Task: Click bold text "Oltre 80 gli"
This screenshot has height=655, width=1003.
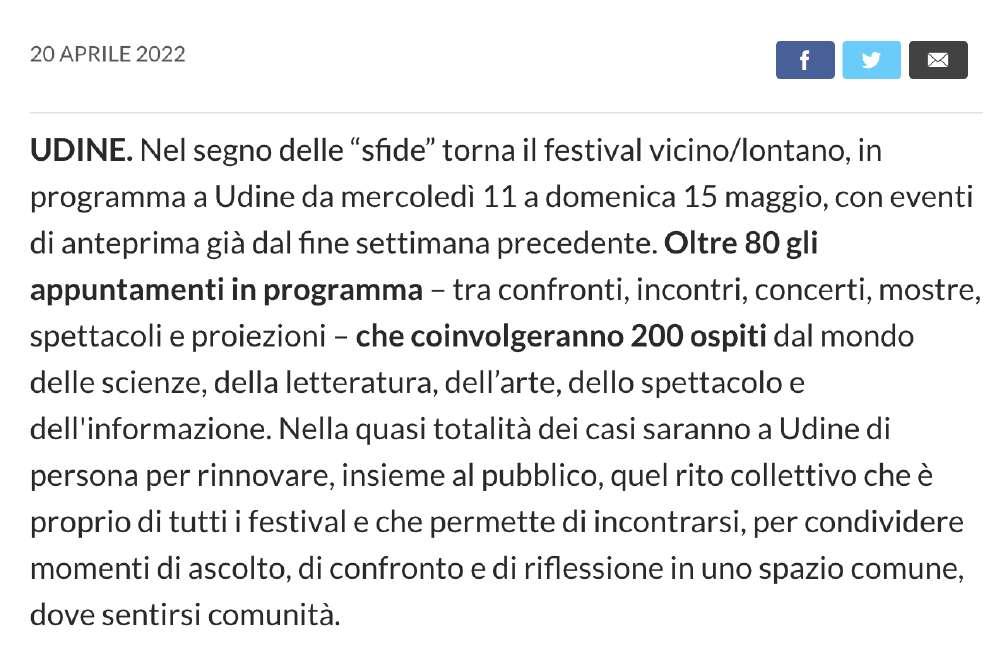Action: (x=741, y=244)
